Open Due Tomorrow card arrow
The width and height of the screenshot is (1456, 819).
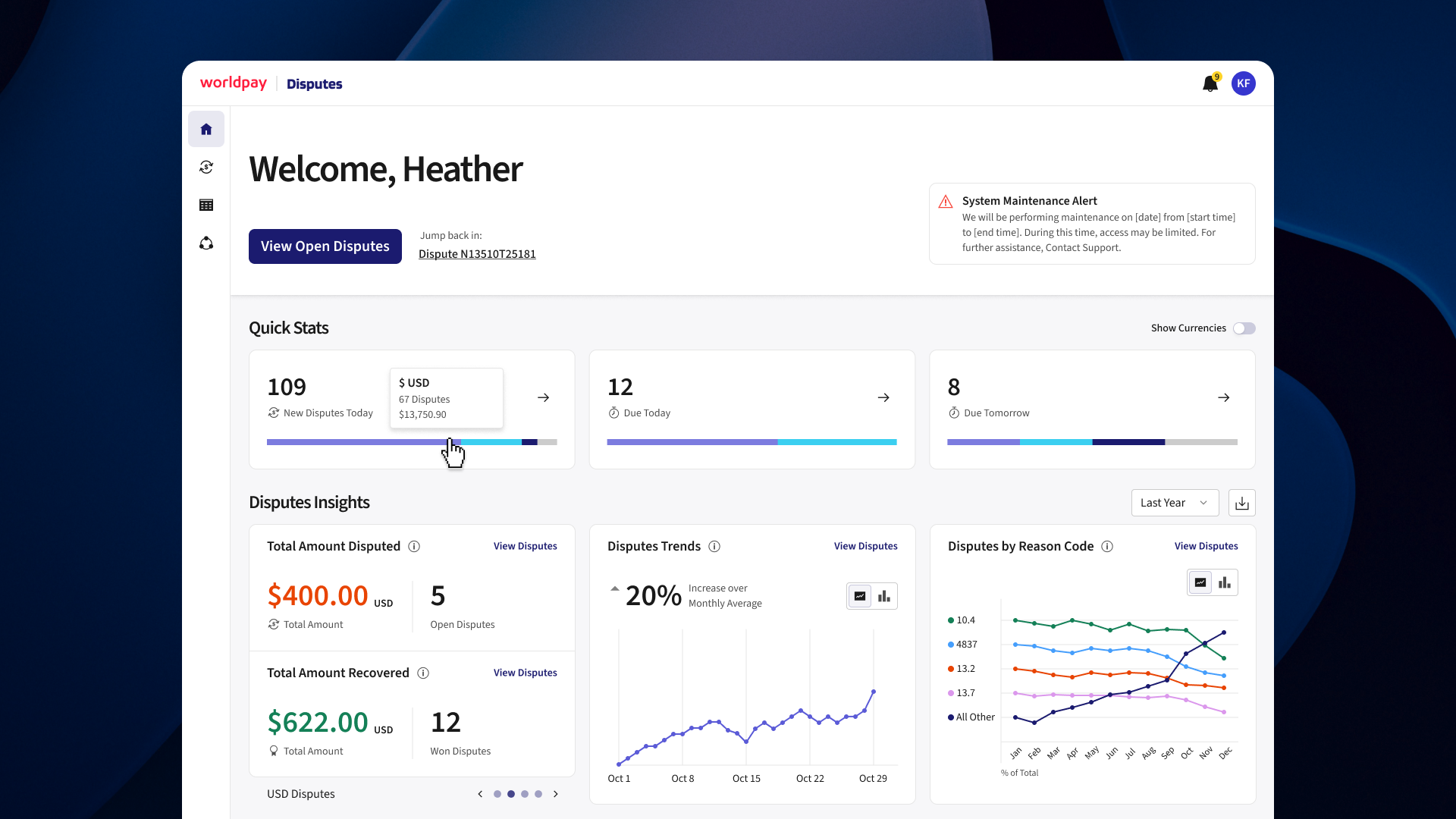tap(1224, 397)
